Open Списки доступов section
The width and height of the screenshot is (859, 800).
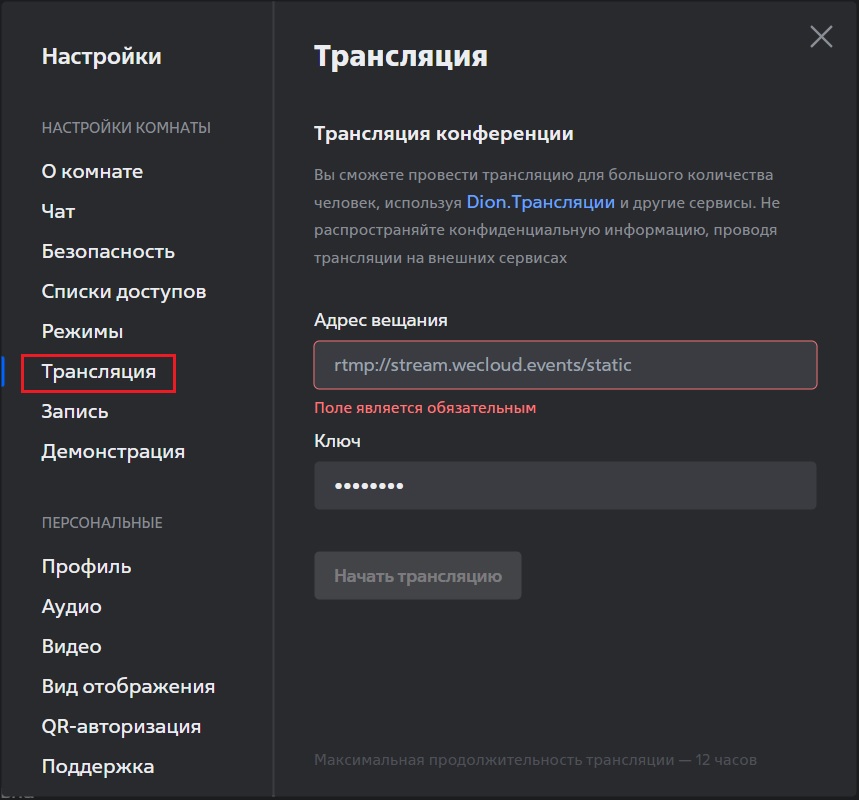[124, 292]
